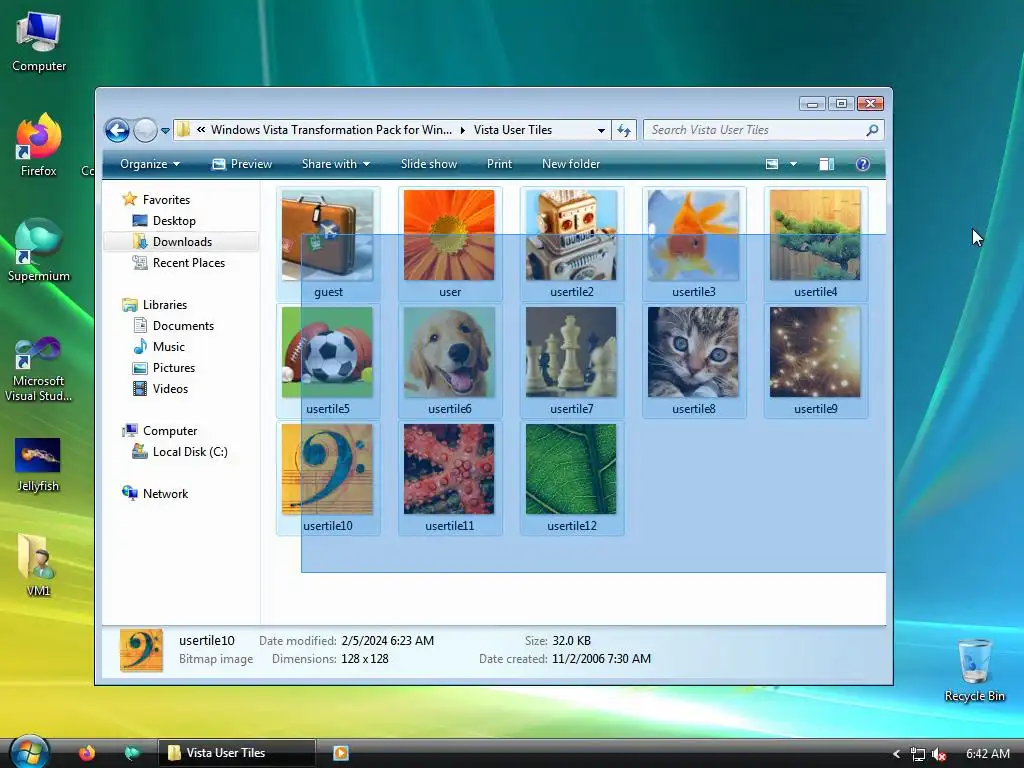
Task: Open the VM1 desktop folder
Action: 38,566
